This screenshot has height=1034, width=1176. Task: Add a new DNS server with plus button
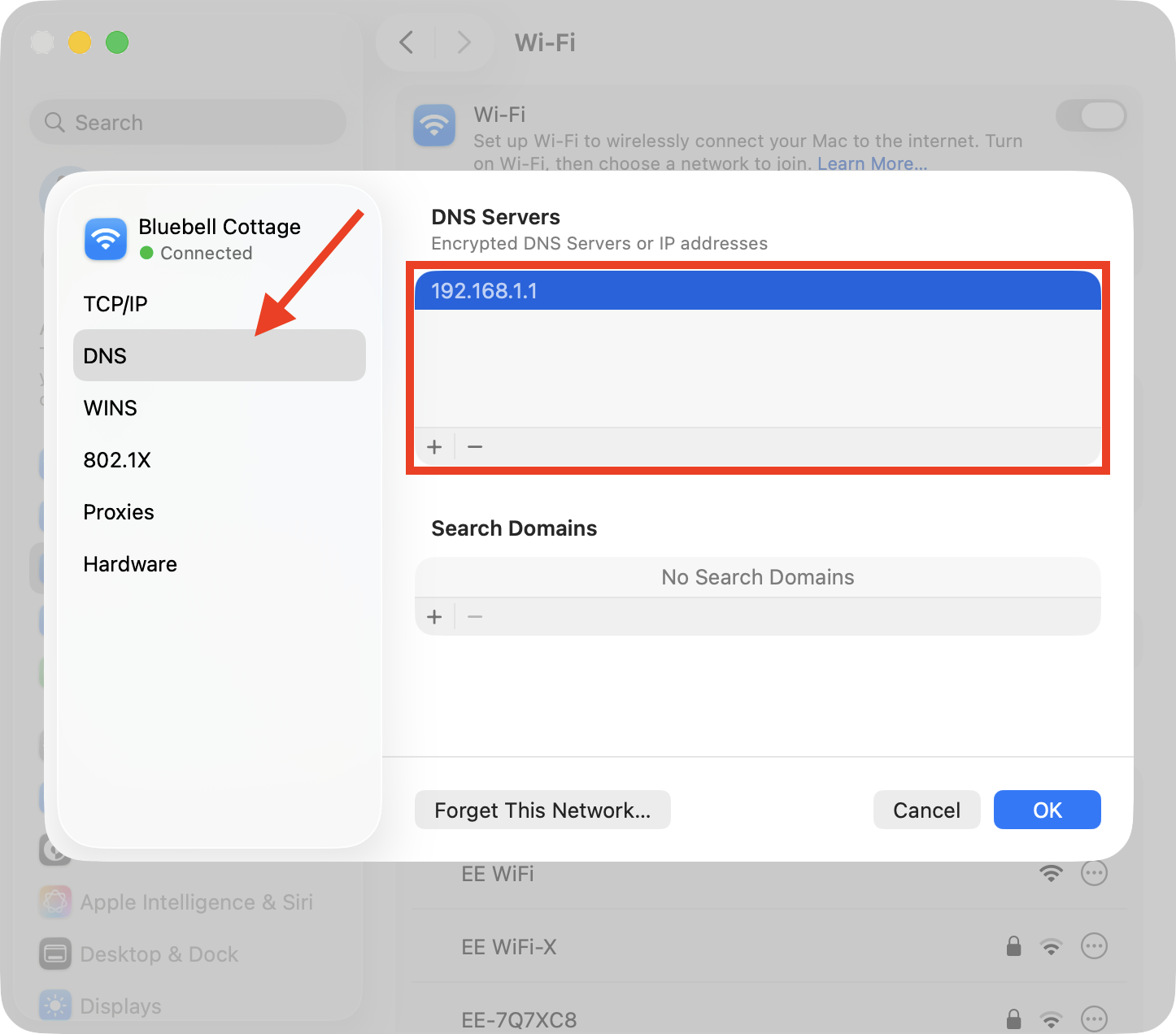[434, 446]
